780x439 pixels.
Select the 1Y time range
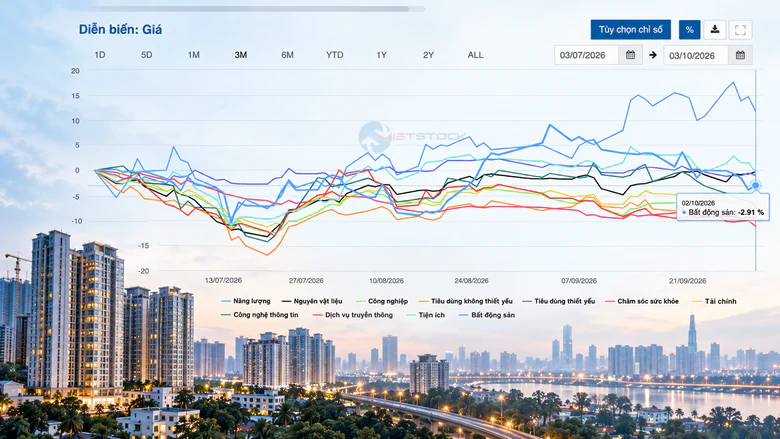(382, 55)
